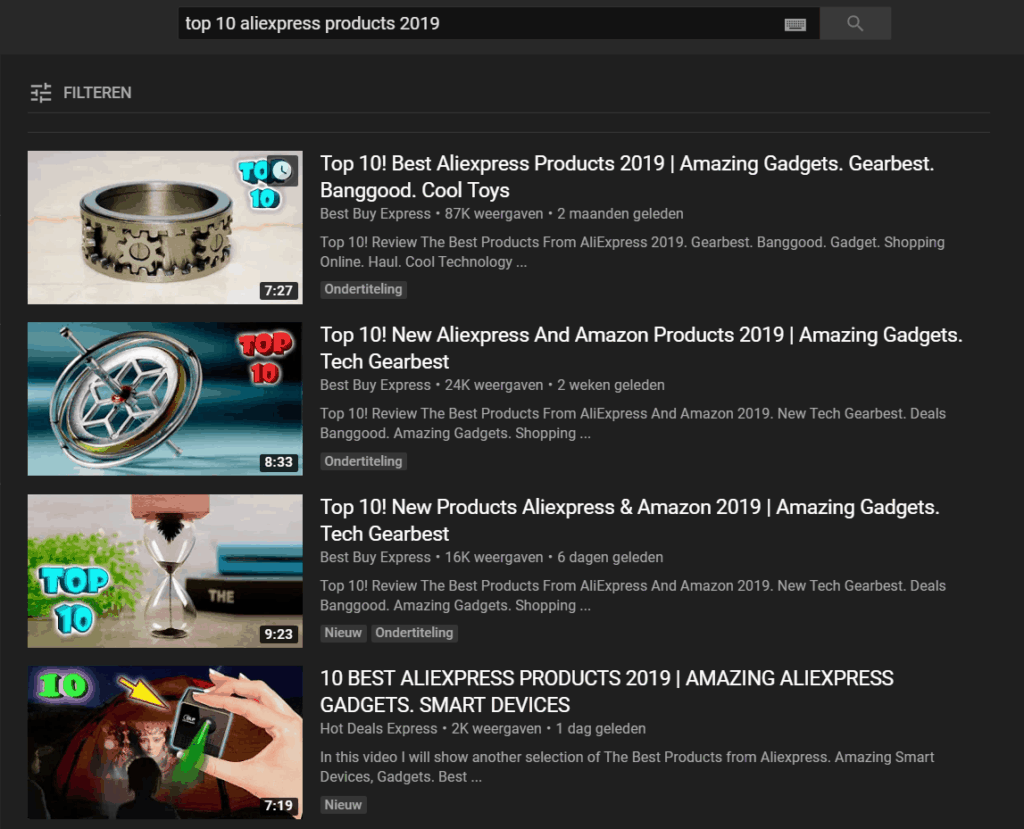
Task: Open 'Top 10! New Products Aliexpress & Amazon' title
Action: click(x=630, y=520)
